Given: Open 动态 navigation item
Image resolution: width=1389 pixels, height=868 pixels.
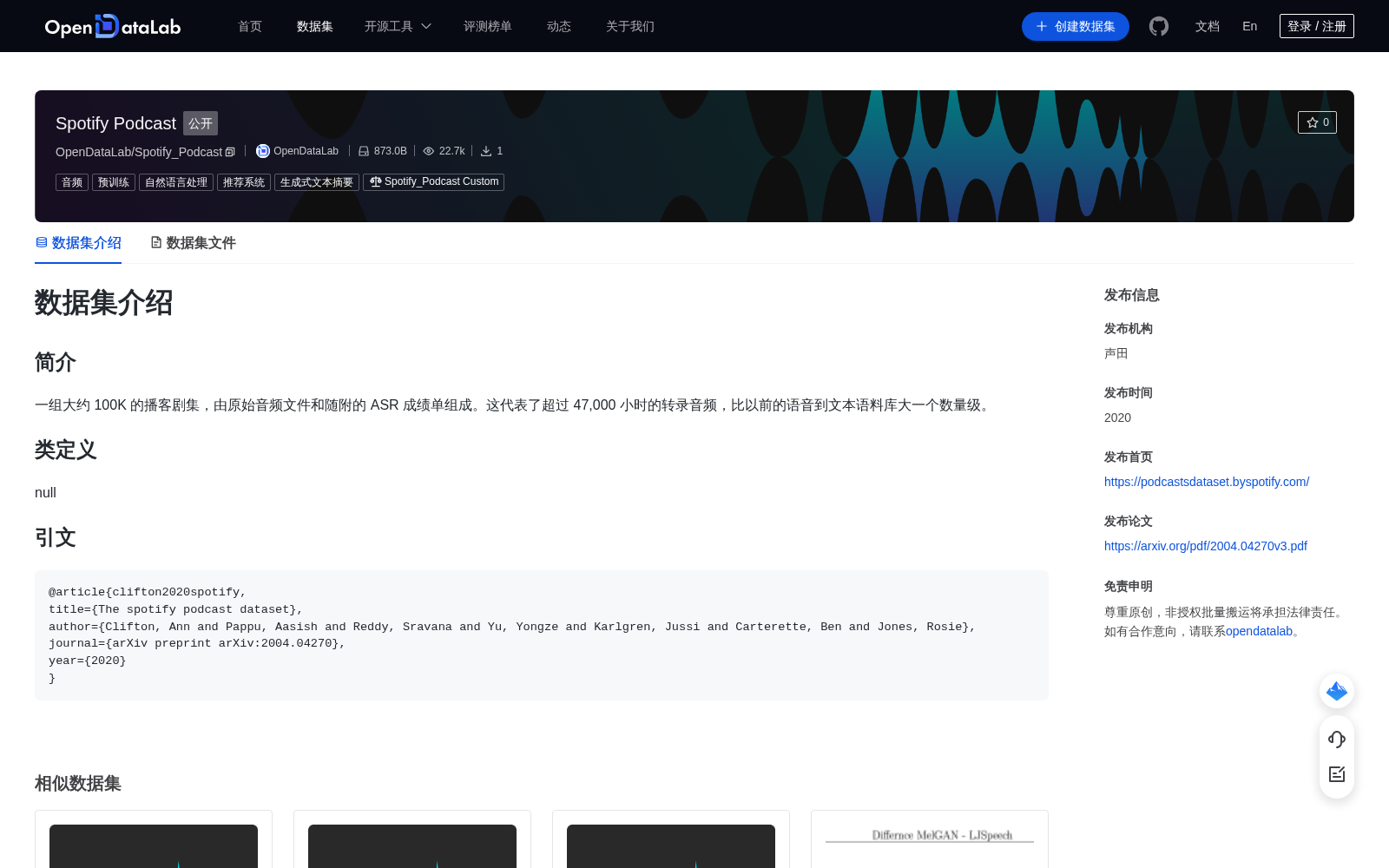Looking at the screenshot, I should (559, 26).
